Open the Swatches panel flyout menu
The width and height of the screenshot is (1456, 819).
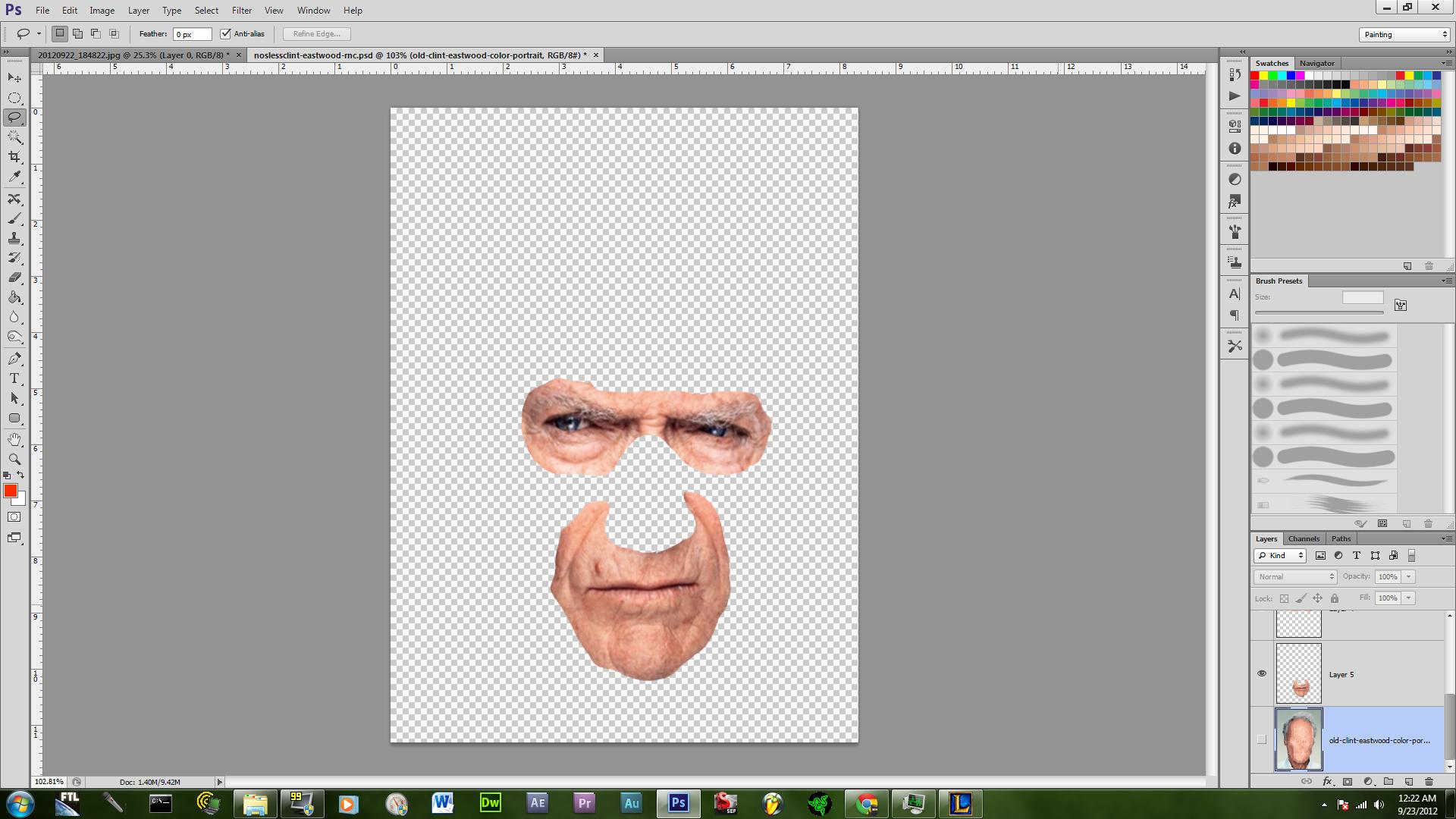(1445, 63)
